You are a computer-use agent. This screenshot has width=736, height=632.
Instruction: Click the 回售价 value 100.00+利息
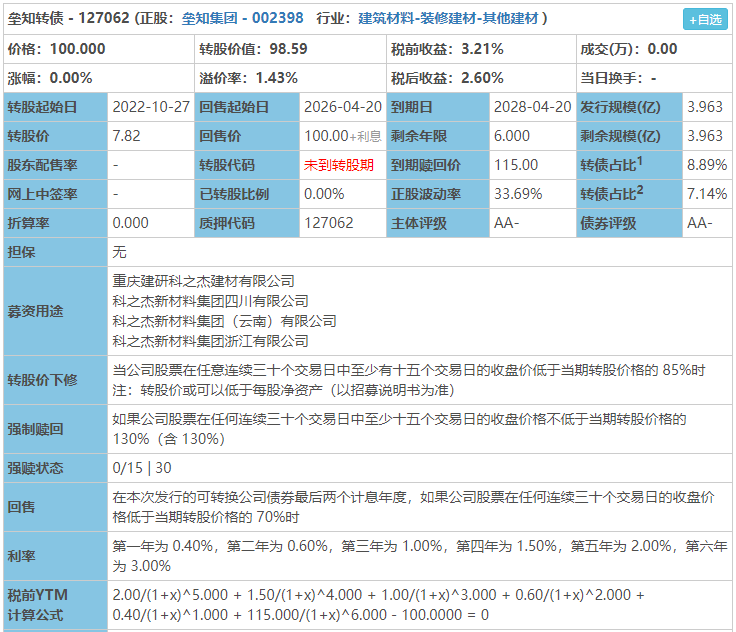(x=343, y=136)
